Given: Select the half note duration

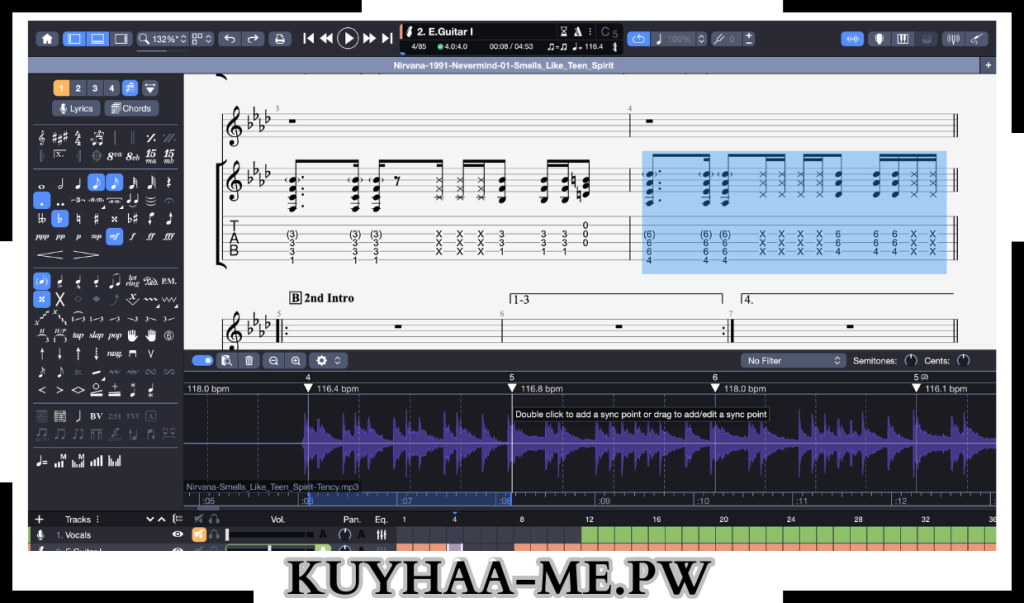Looking at the screenshot, I should coord(60,183).
